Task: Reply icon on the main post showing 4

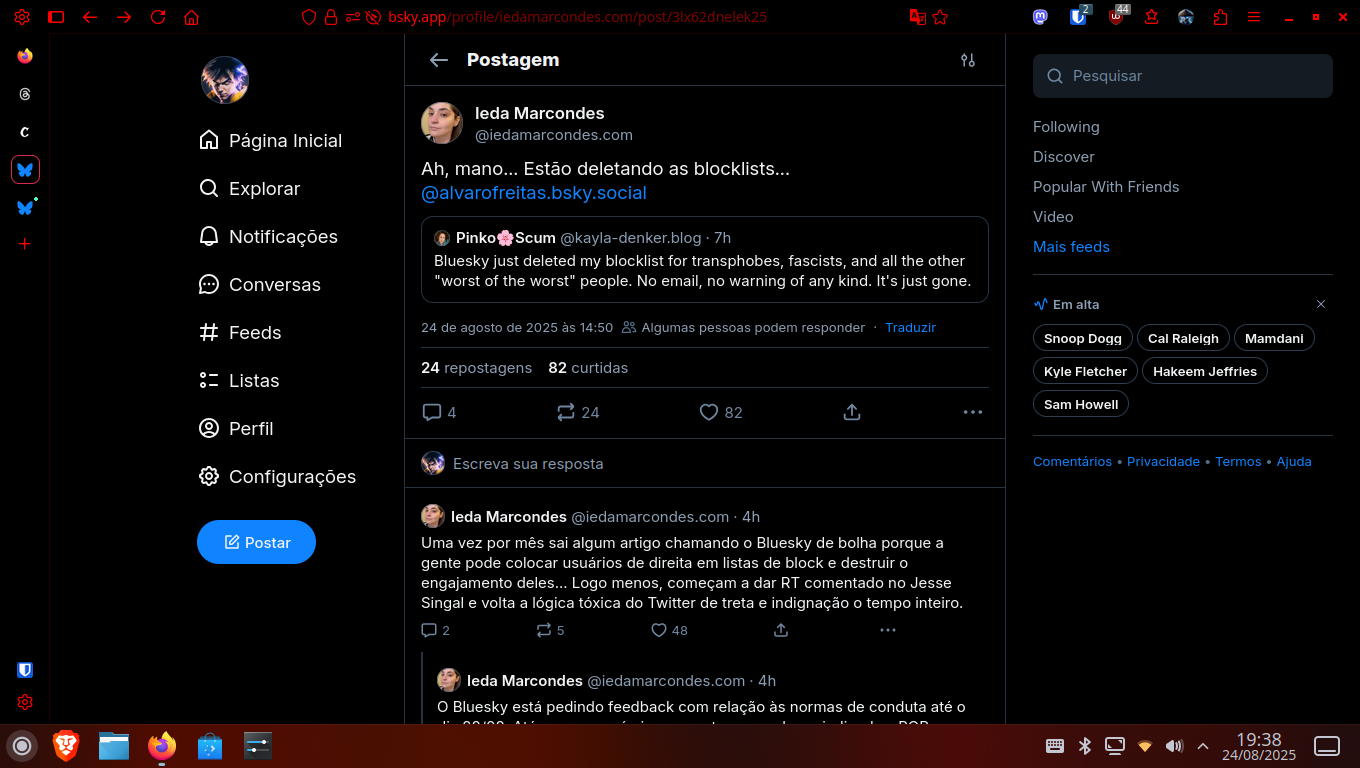Action: 439,412
